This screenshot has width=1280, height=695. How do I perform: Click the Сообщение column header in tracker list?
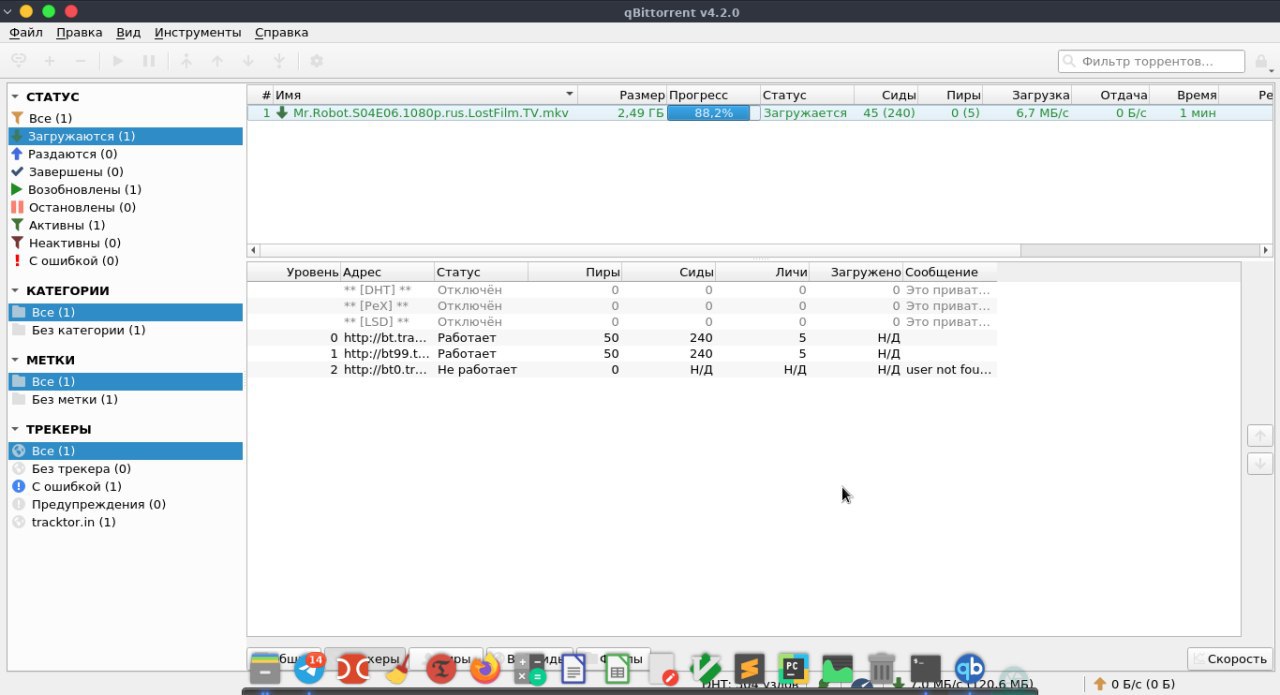click(x=950, y=272)
